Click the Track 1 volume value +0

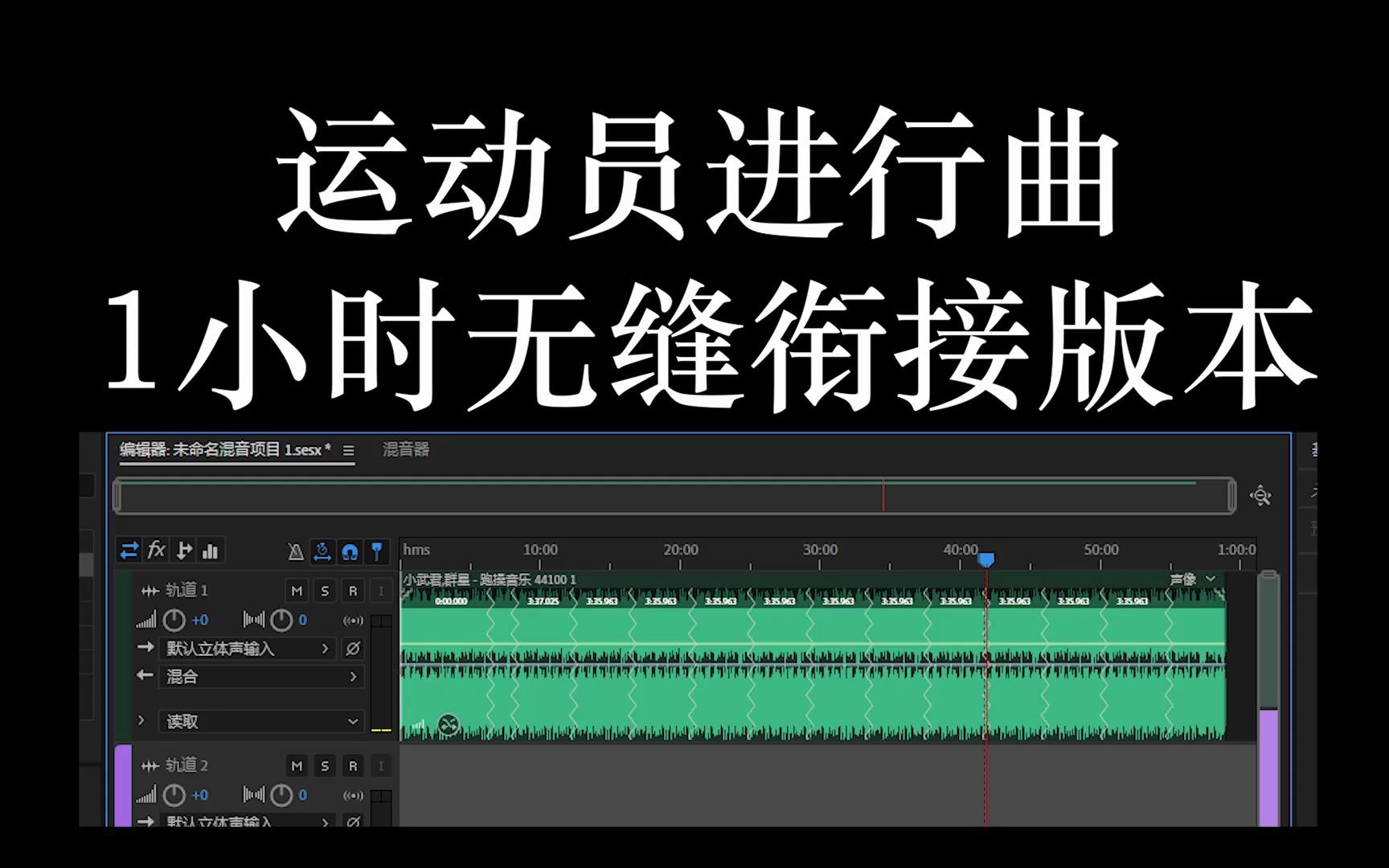[x=200, y=620]
